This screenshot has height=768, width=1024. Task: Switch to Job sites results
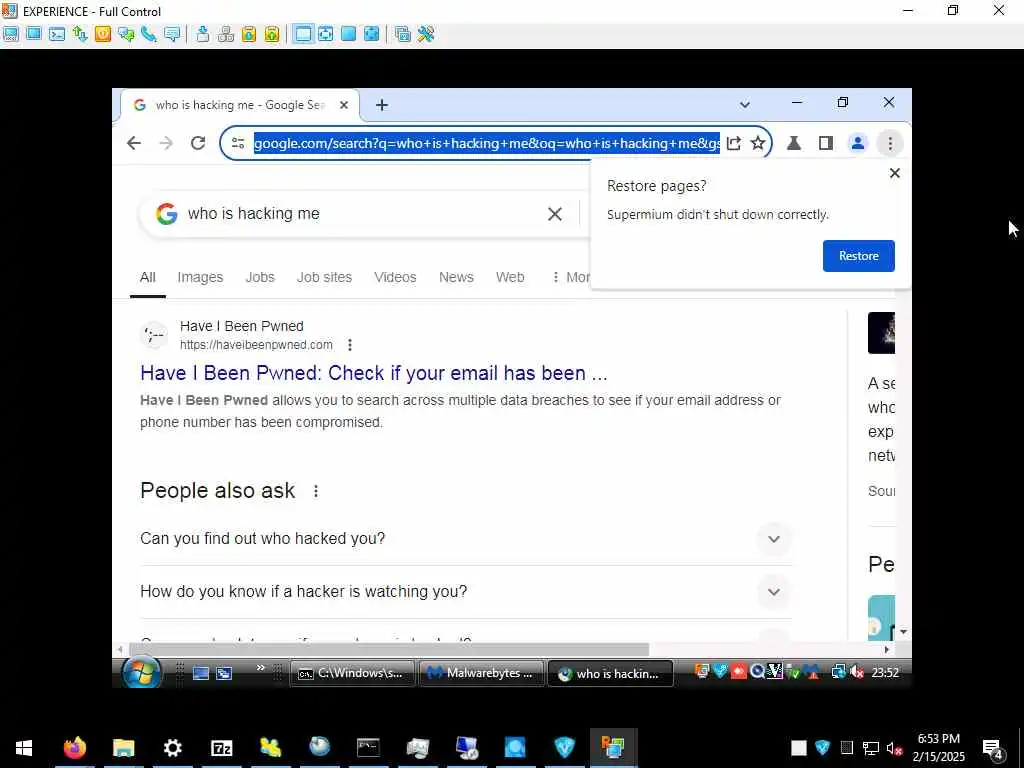pos(325,277)
